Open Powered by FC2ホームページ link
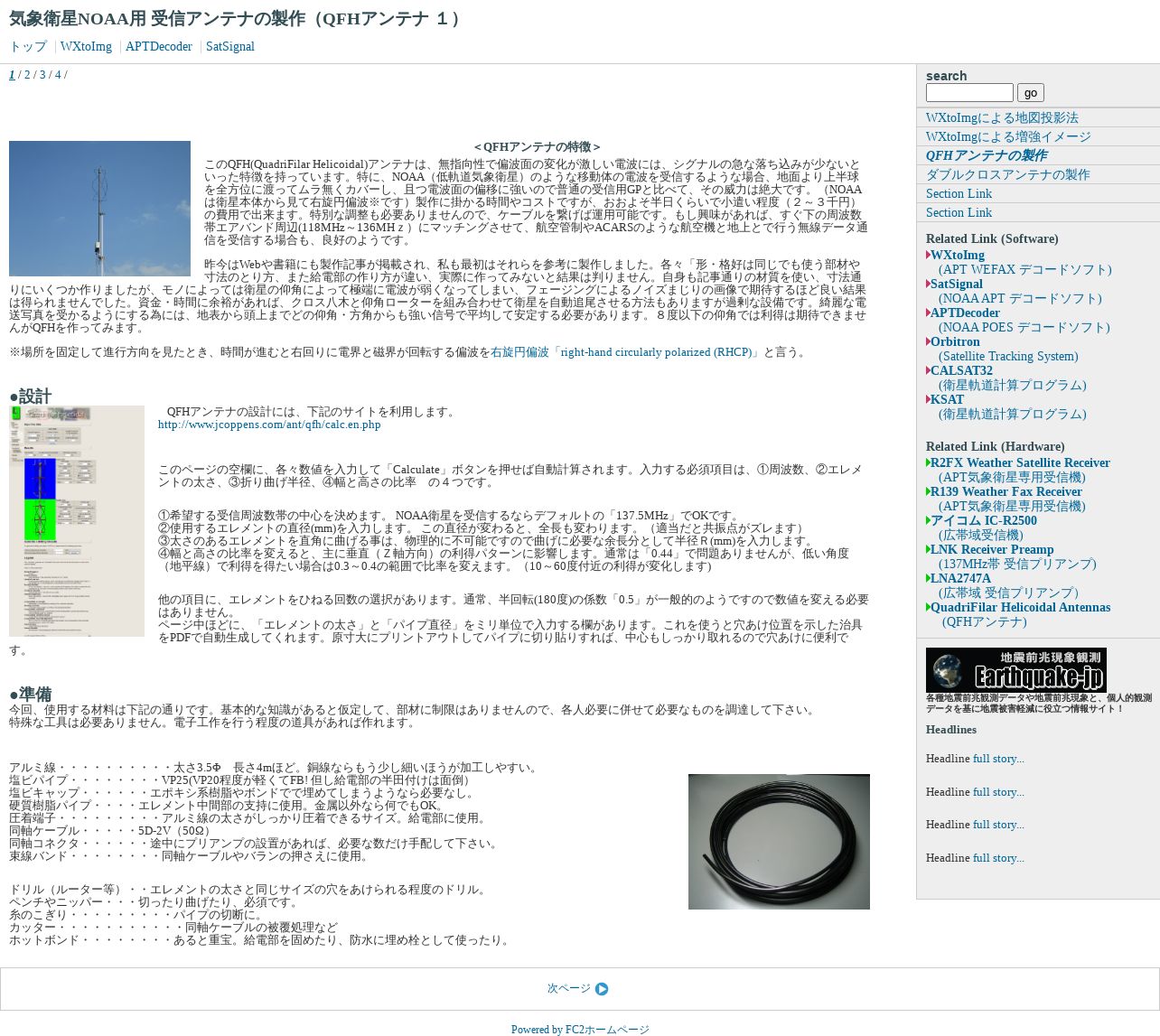Screen dimensions: 1160x1036 pyautogui.click(x=580, y=1030)
